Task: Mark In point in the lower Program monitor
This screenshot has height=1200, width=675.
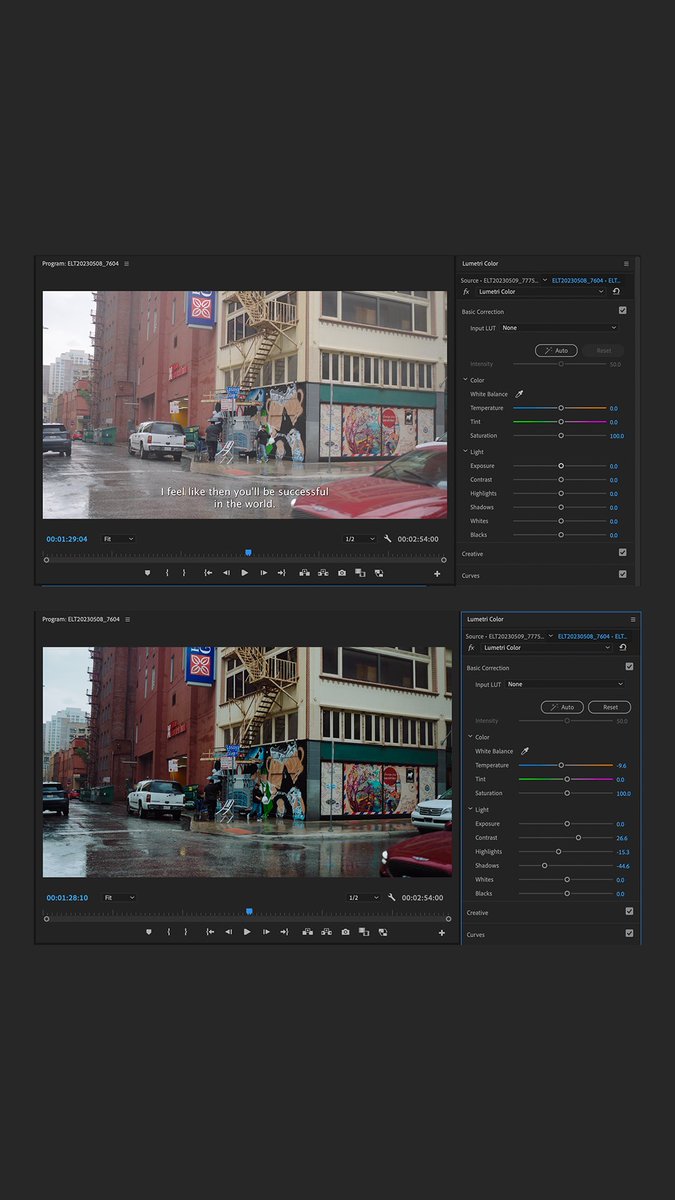Action: click(168, 932)
